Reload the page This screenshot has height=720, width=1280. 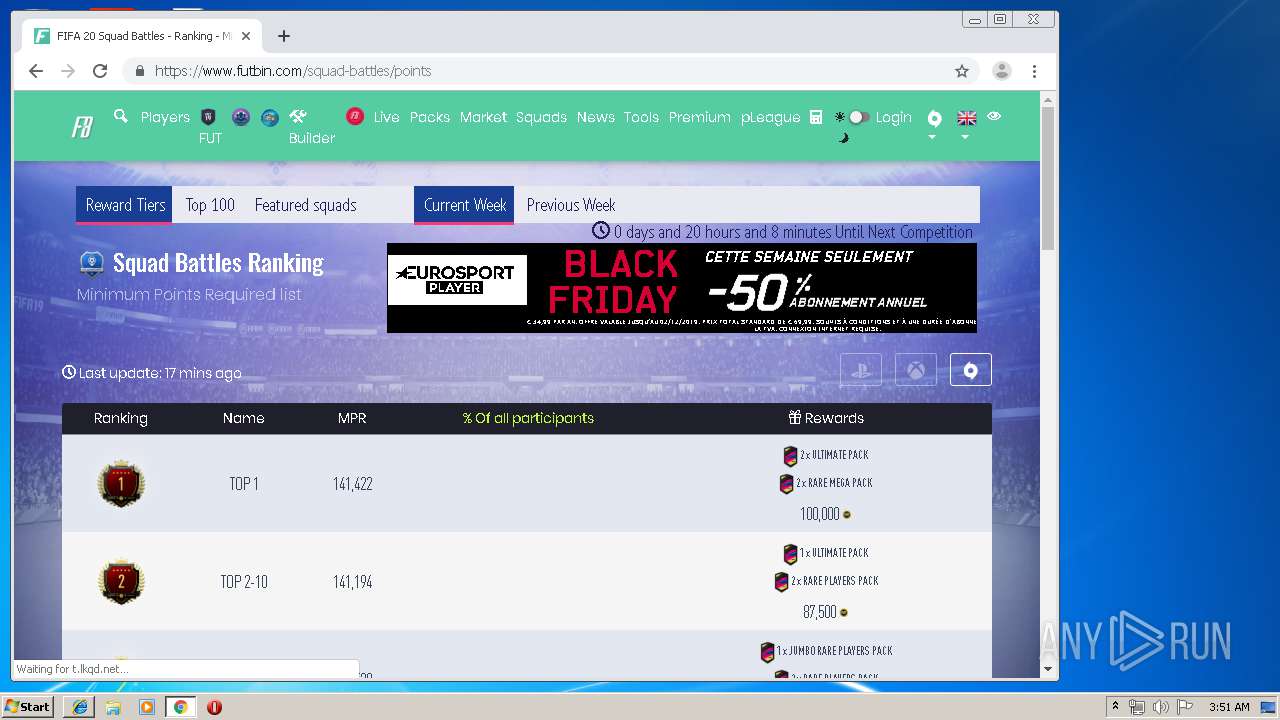(100, 71)
